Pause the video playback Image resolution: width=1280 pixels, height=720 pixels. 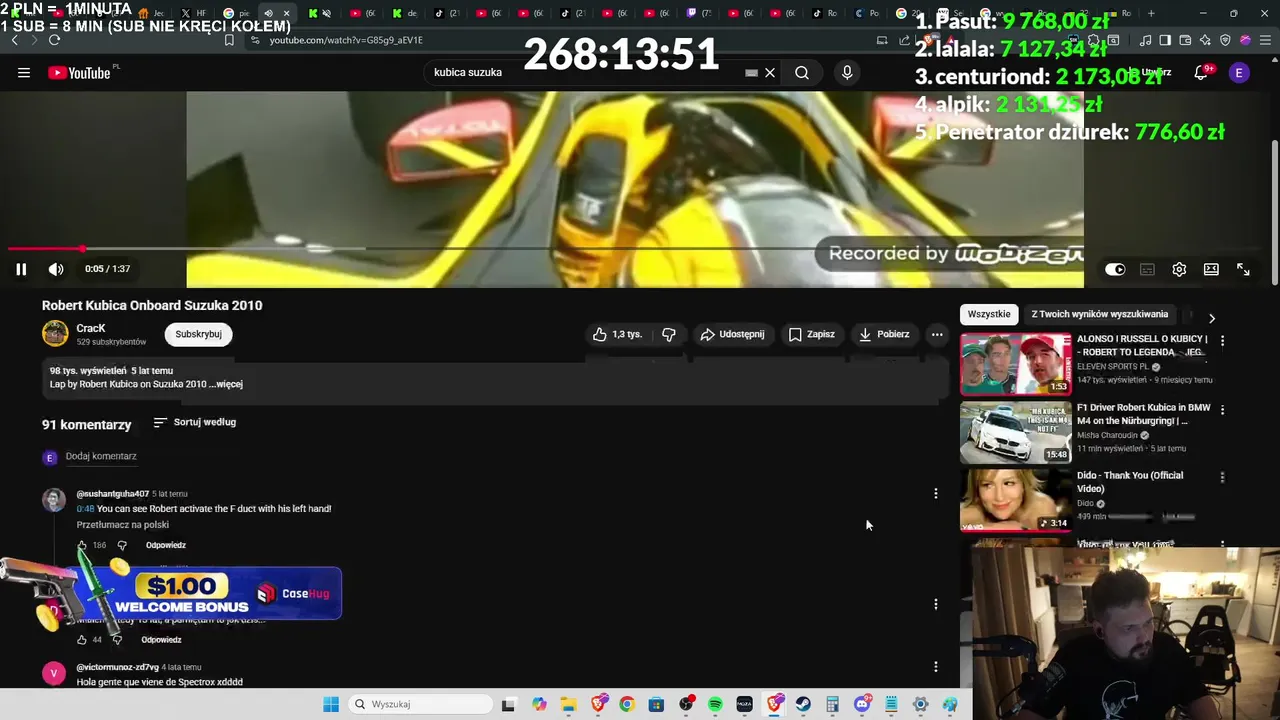pyautogui.click(x=21, y=269)
